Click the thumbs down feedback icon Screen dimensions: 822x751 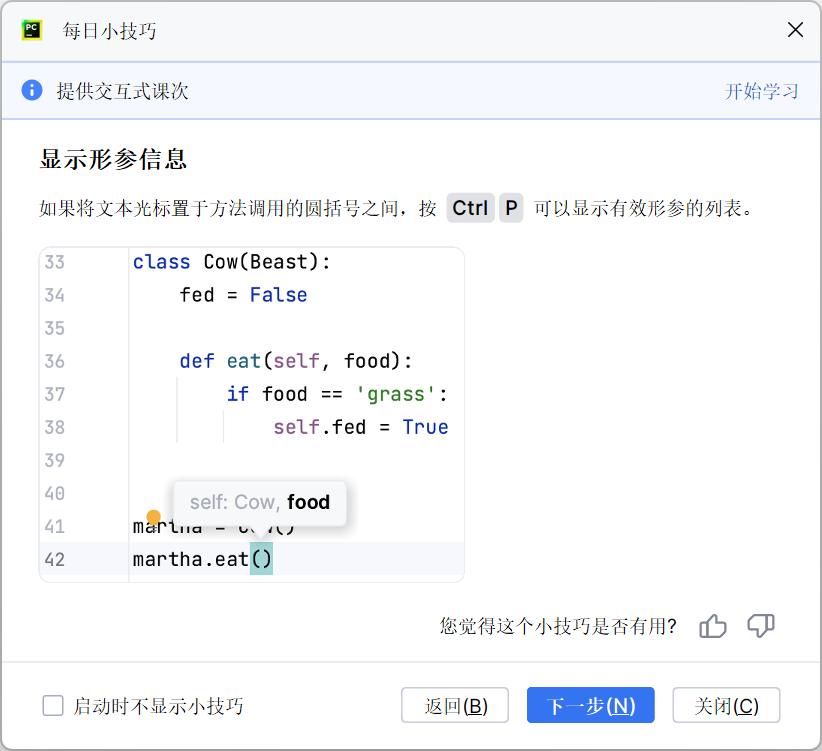761,627
